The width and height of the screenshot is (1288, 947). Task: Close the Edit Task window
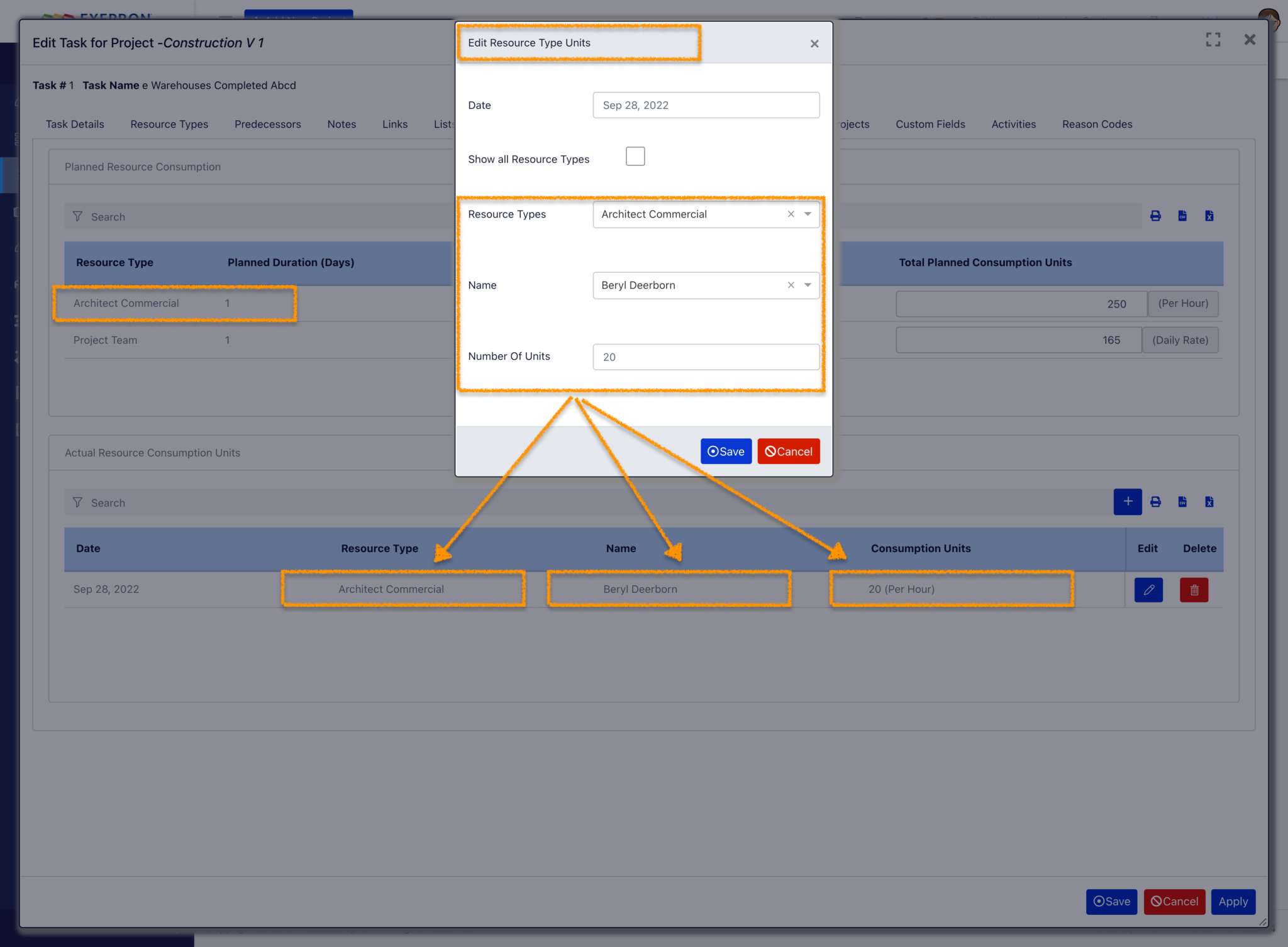click(x=1250, y=40)
